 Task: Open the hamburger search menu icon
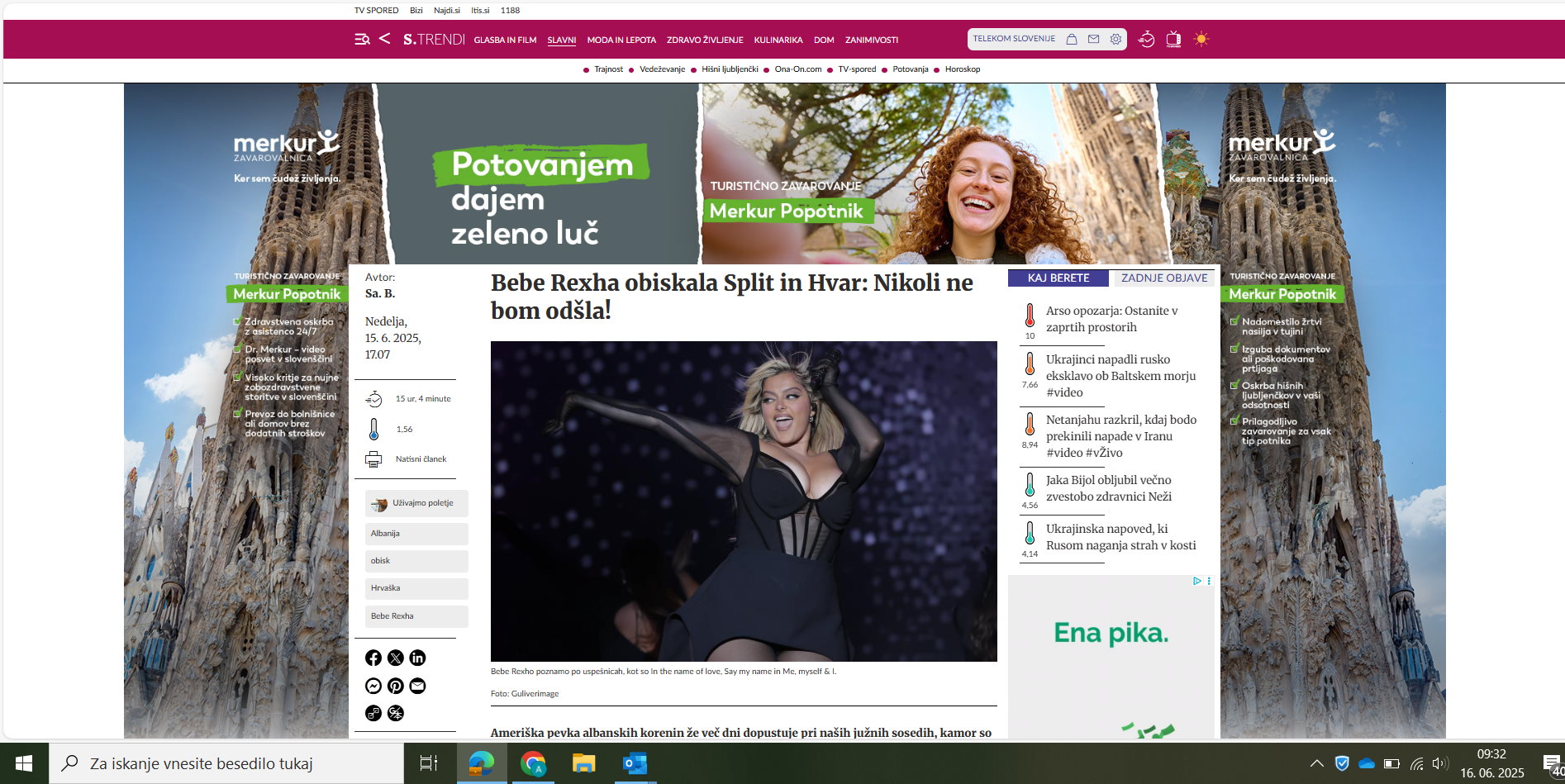coord(361,39)
